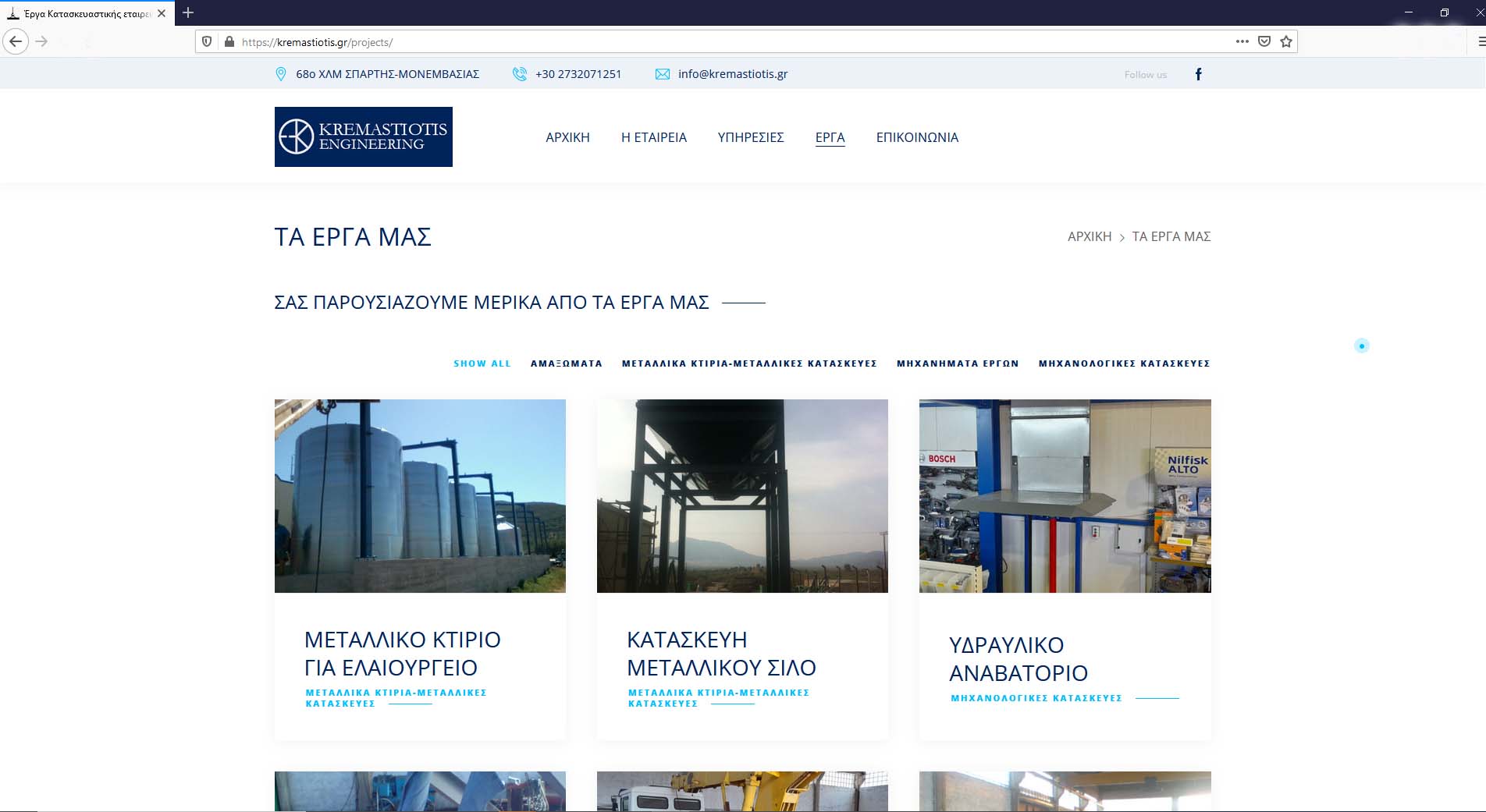Open ΚΑΤΑΣΚΕΥΗ ΜΕΤΑΛΛΙΚΟΥ ΣΙΛΟ project title
Screen dimensions: 1486x812
tap(721, 654)
